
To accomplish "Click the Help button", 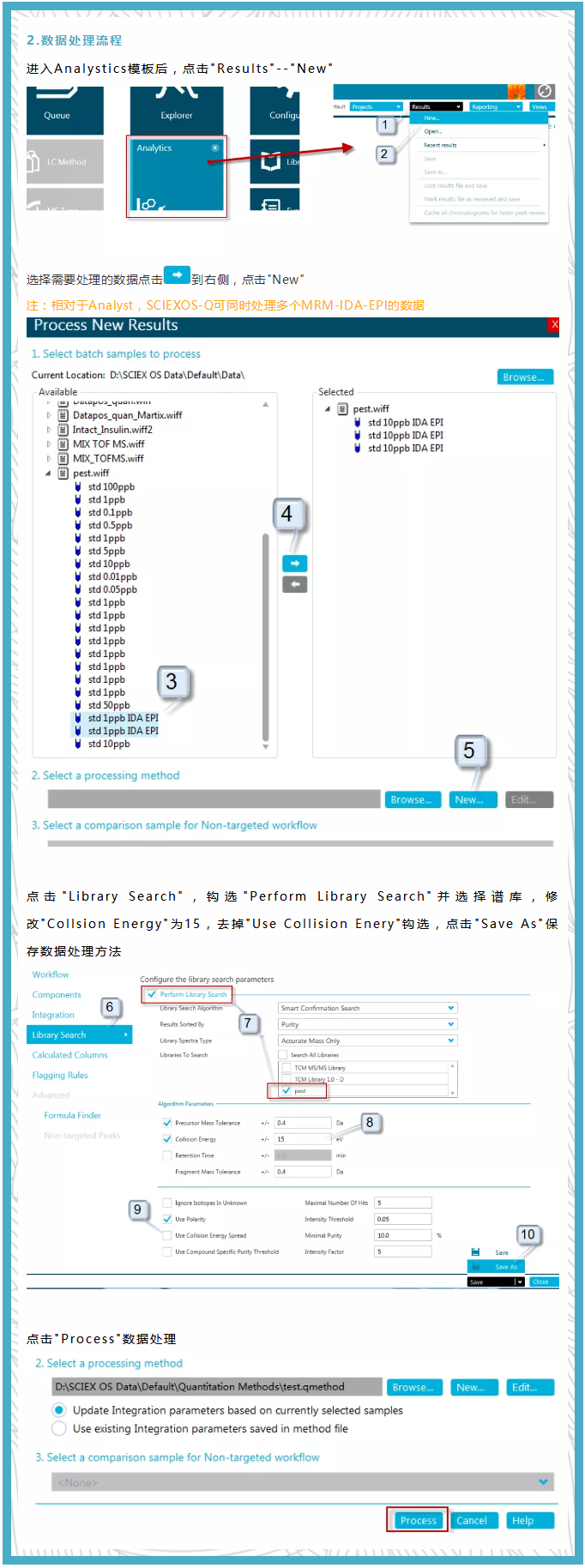I will [529, 1520].
